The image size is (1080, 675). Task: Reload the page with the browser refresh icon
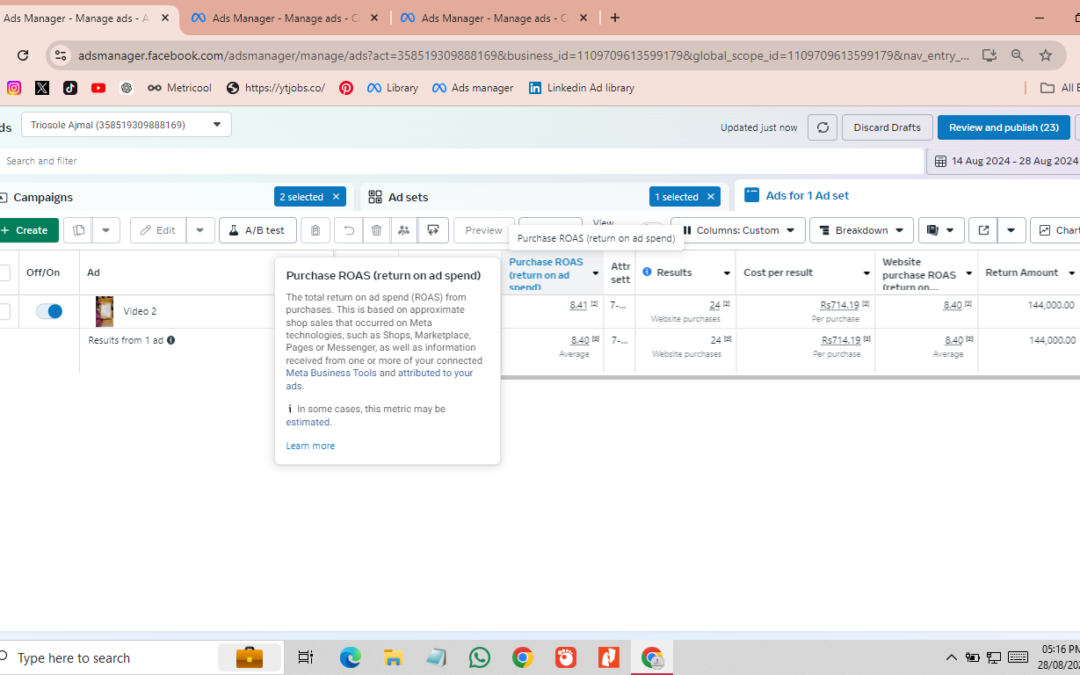point(23,55)
